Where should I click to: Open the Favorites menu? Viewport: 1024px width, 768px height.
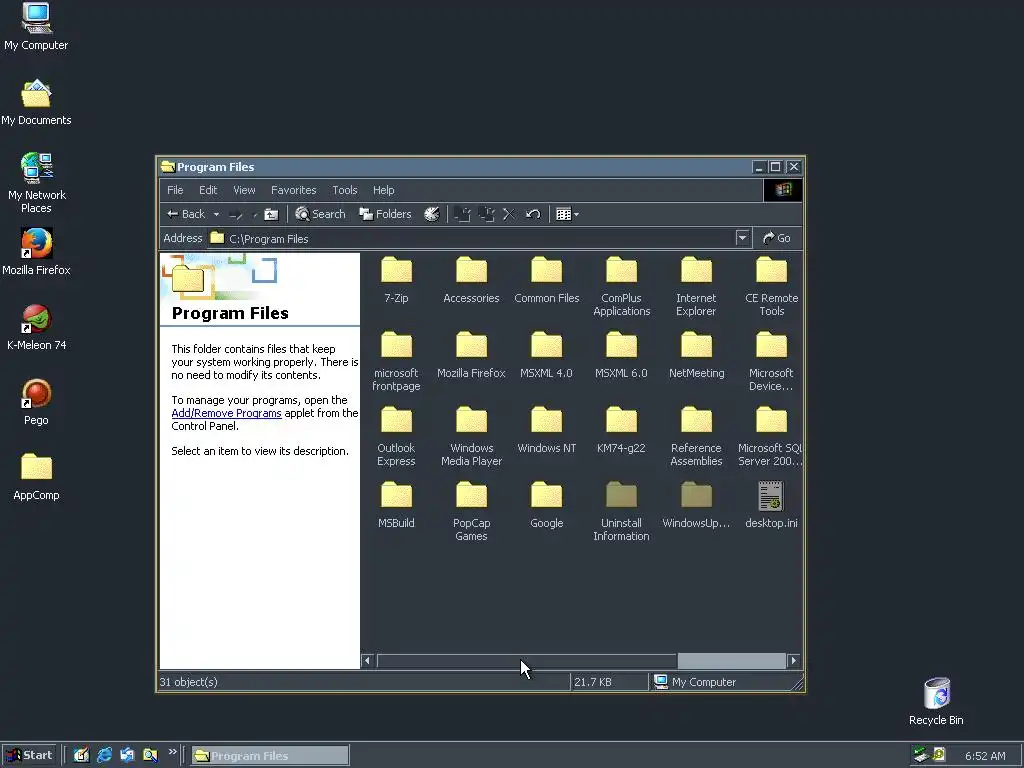[294, 190]
